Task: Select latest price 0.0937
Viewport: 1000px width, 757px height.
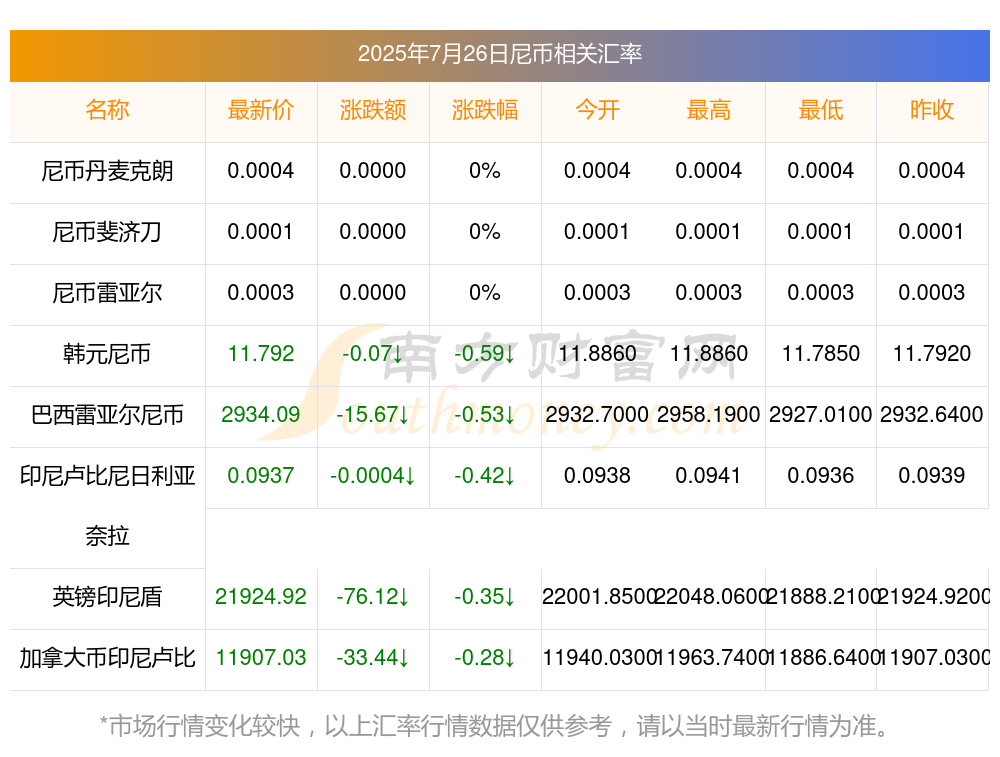Action: 261,476
